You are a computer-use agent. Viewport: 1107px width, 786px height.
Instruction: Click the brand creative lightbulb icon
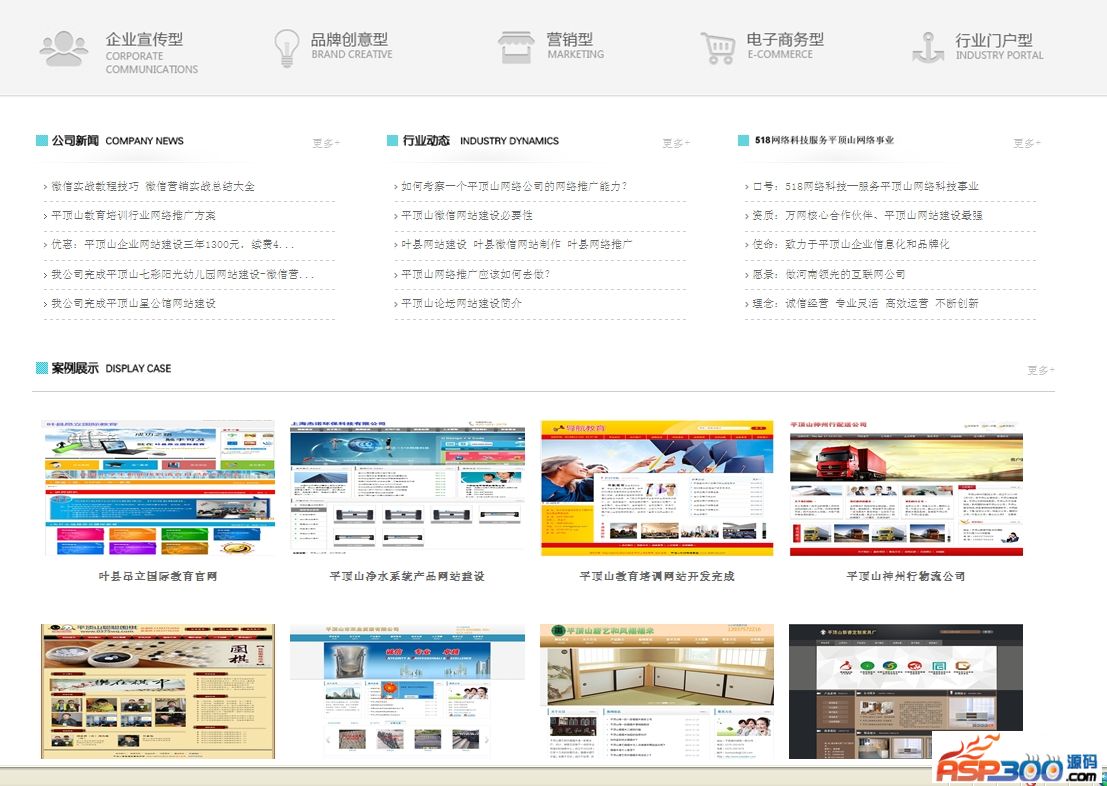pos(287,47)
